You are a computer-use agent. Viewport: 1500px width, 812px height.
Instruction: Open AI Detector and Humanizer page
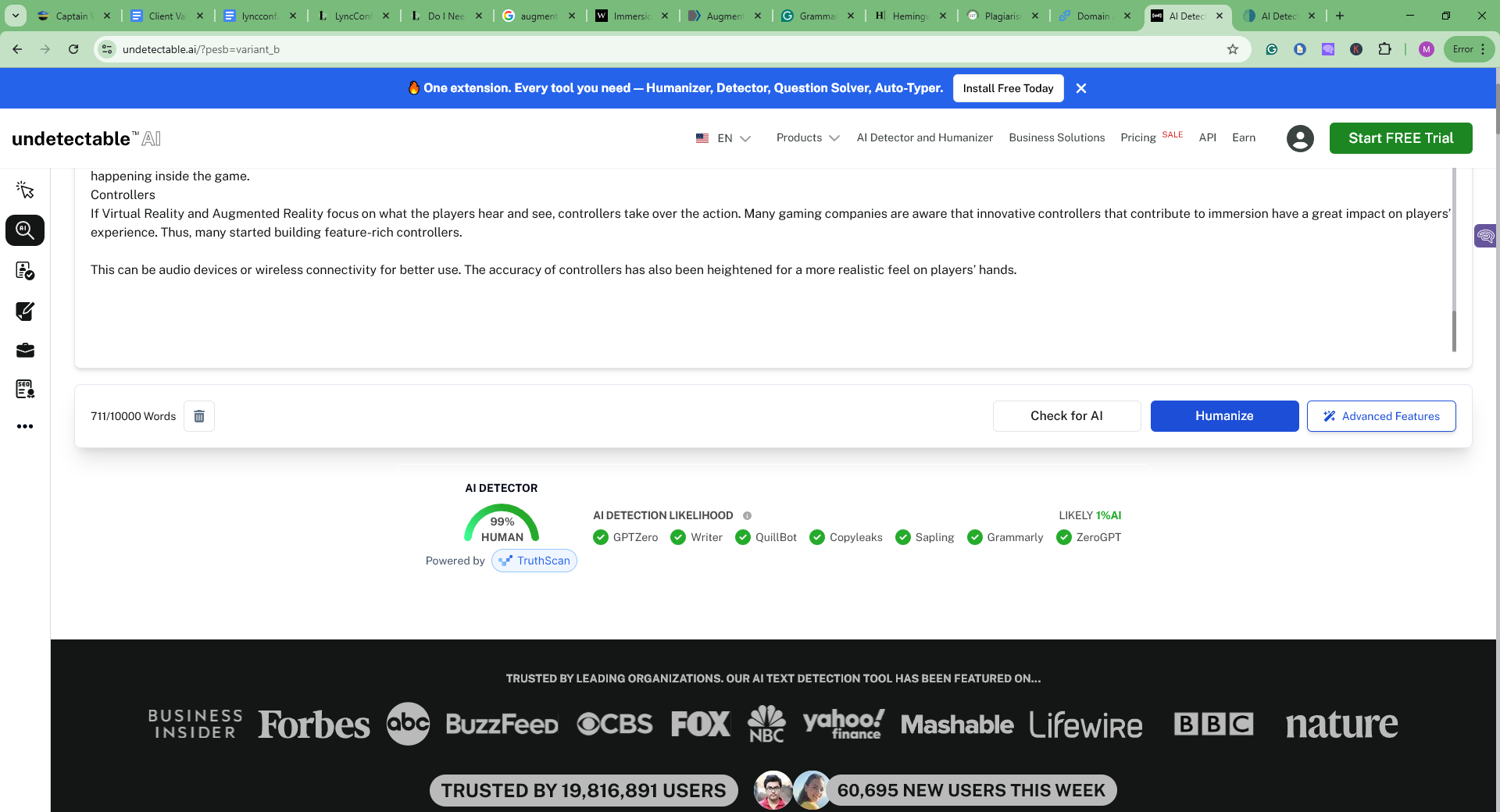[x=924, y=137]
